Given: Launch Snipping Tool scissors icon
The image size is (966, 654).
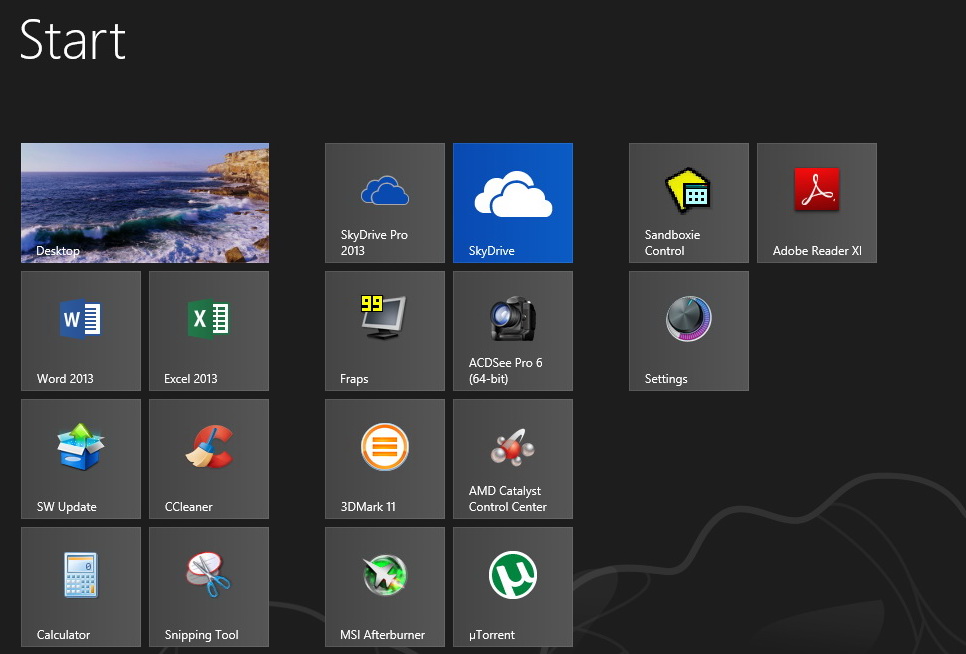Looking at the screenshot, I should coord(209,575).
